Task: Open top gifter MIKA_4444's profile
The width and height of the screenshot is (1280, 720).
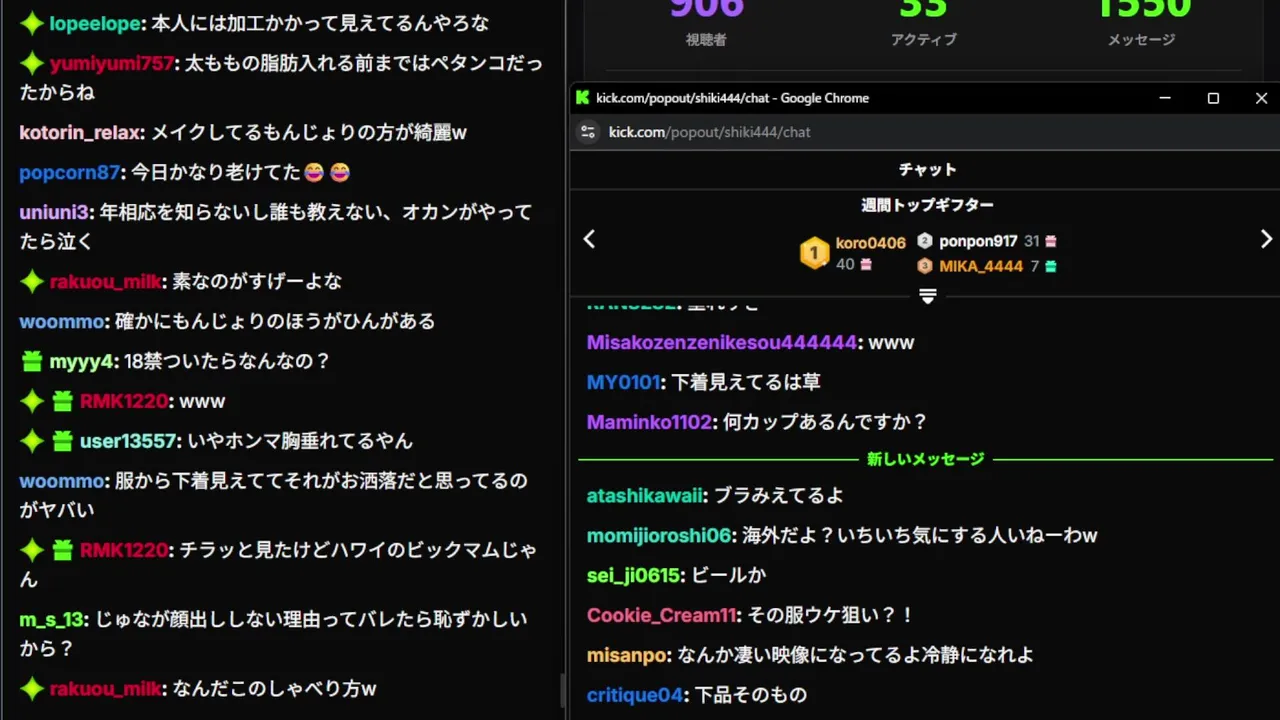Action: (x=981, y=266)
